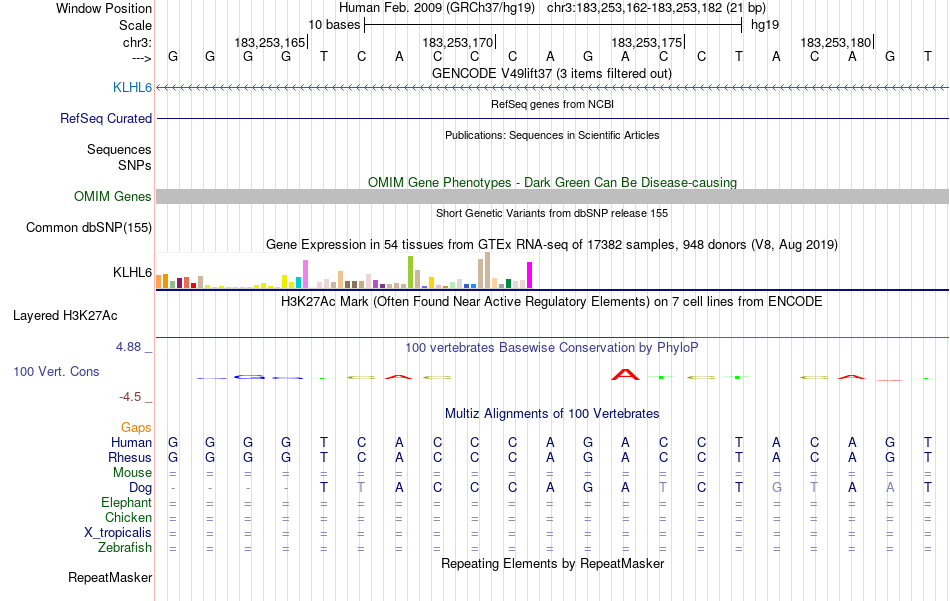Click the magenta bar in GTEx expression chart
Screen dimensions: 950x601
click(530, 274)
